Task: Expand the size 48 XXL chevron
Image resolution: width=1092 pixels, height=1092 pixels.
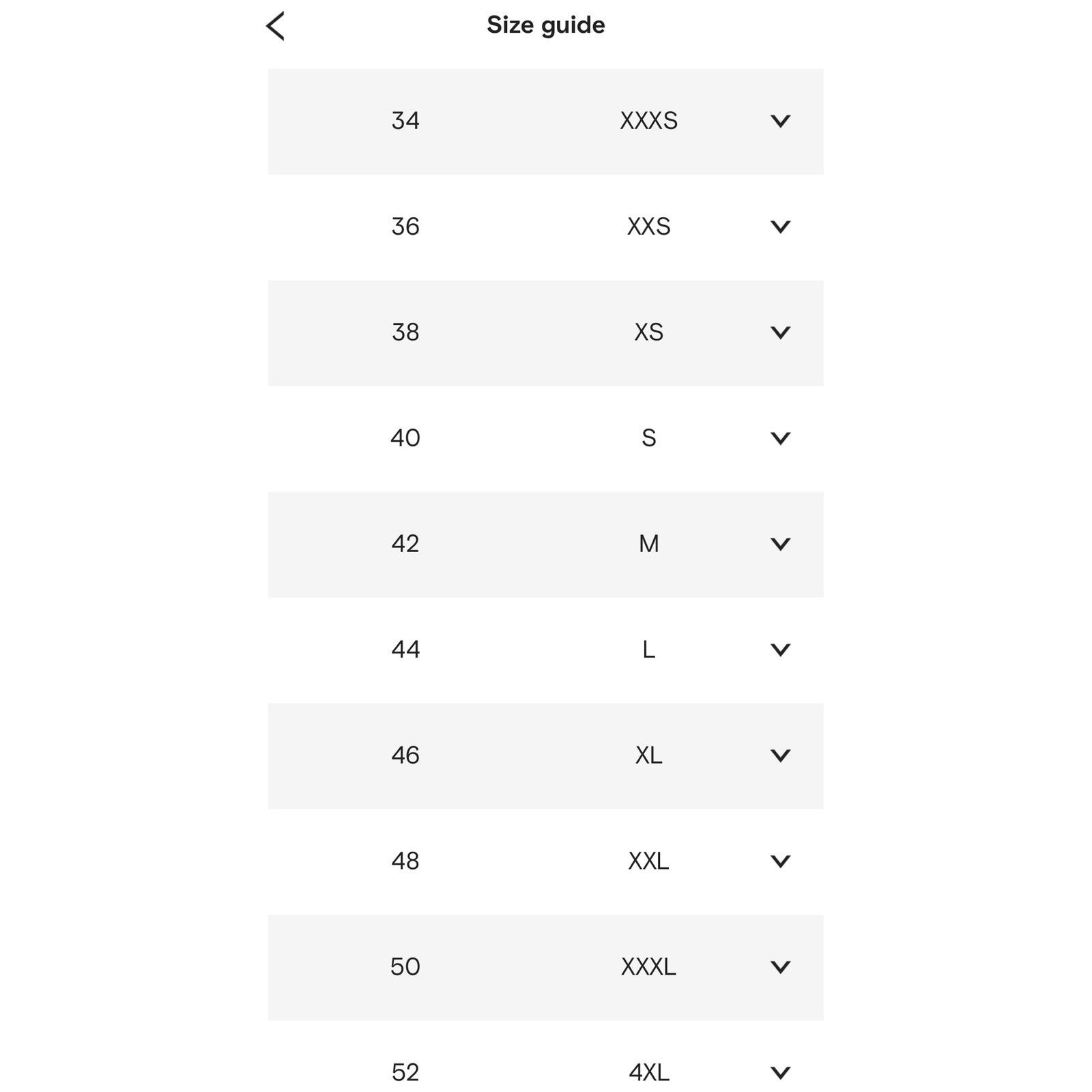Action: [780, 862]
